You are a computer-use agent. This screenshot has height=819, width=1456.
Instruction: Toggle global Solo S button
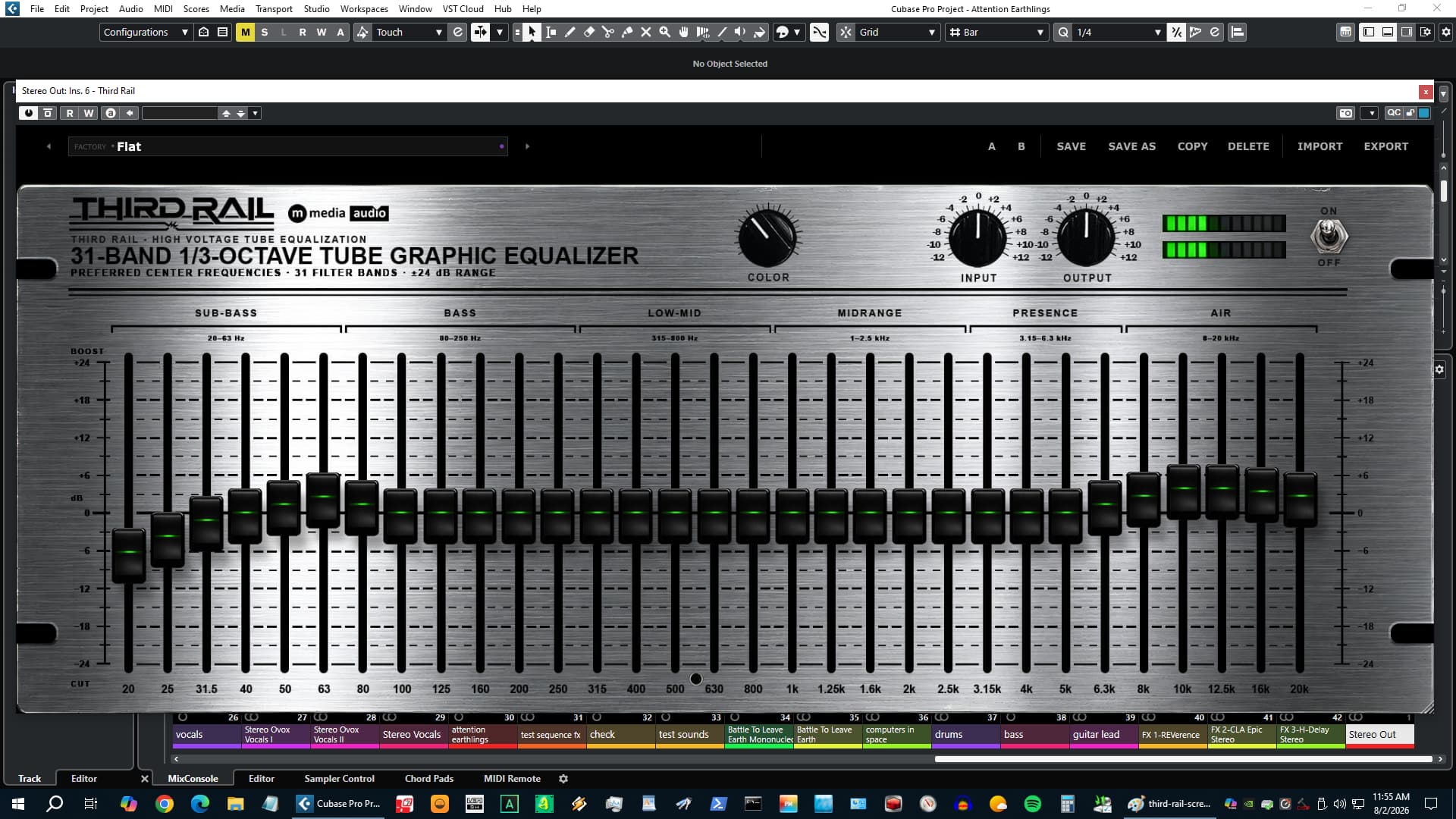[x=264, y=32]
